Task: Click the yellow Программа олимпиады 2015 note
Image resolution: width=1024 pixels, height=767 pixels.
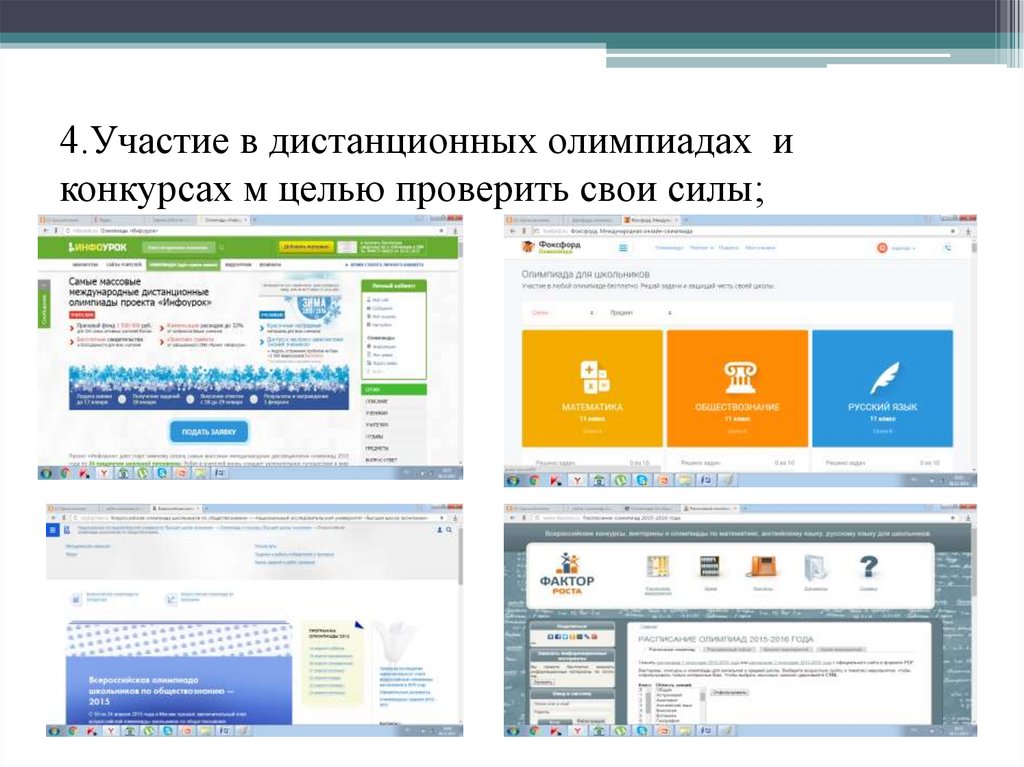Action: pos(334,664)
